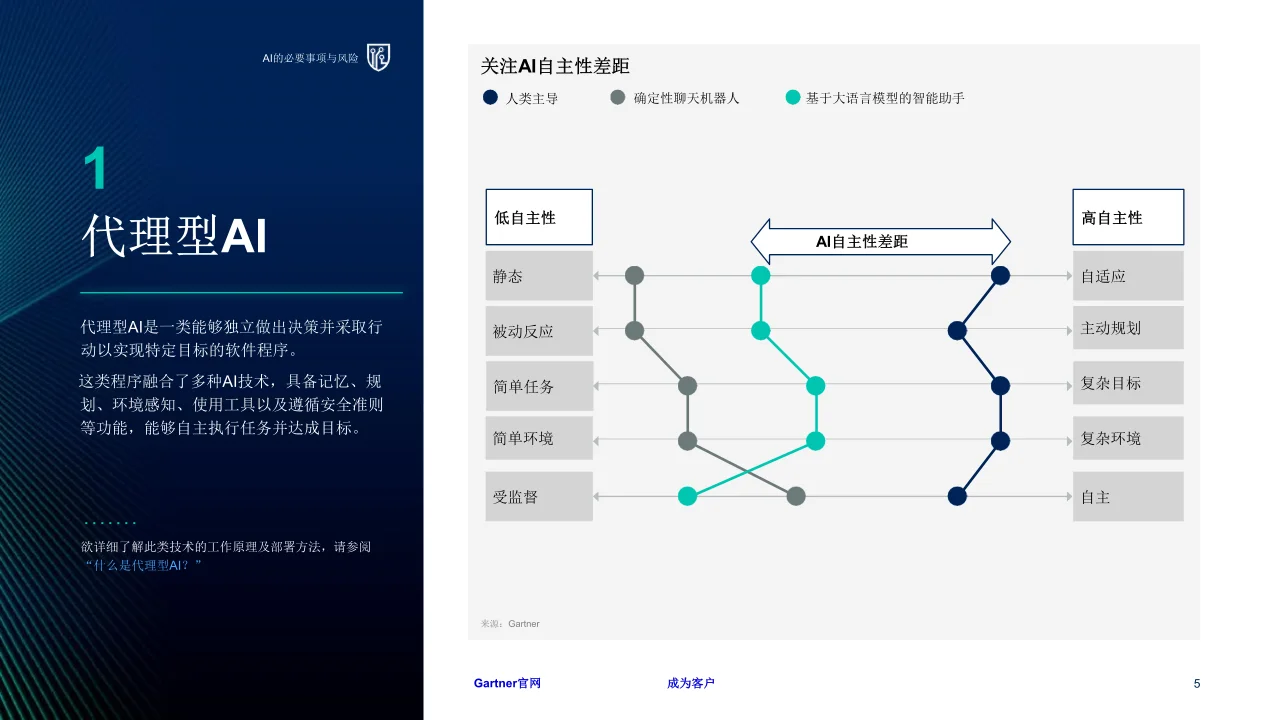The width and height of the screenshot is (1280, 720).
Task: Click the gray dot on 被动反应 row
Action: [x=634, y=330]
